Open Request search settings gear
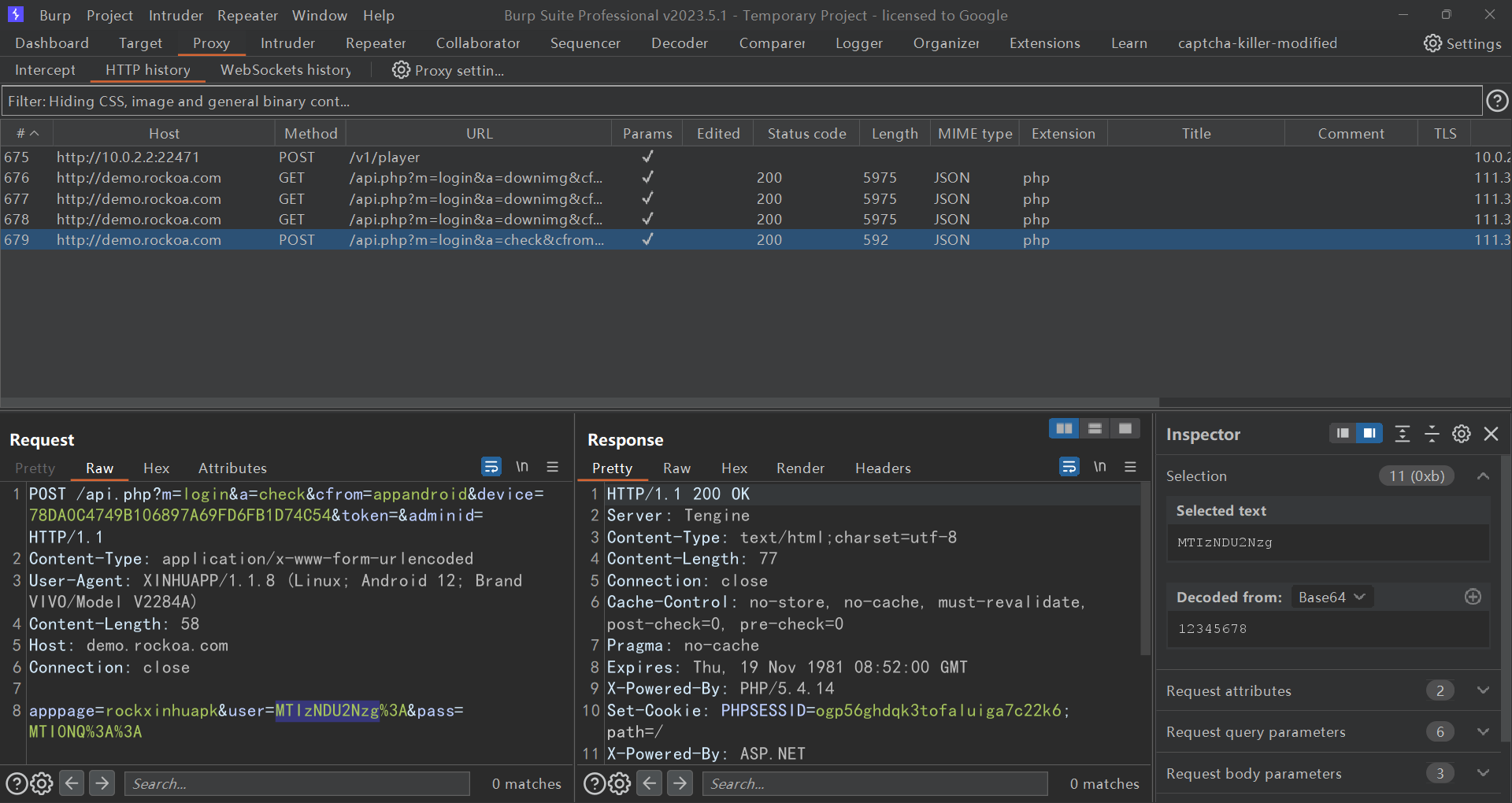Viewport: 1512px width, 803px height. pos(42,783)
